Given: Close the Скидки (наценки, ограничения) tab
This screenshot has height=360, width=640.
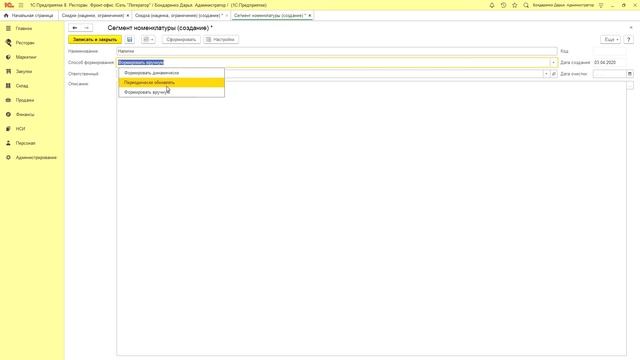Looking at the screenshot, I should 128,16.
